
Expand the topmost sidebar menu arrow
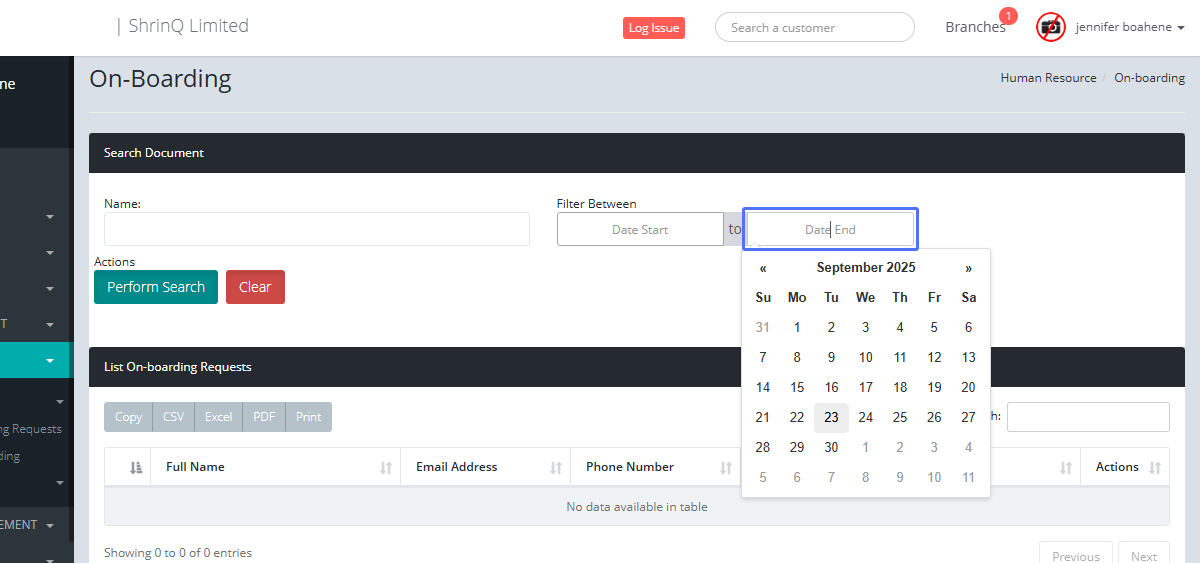50,217
